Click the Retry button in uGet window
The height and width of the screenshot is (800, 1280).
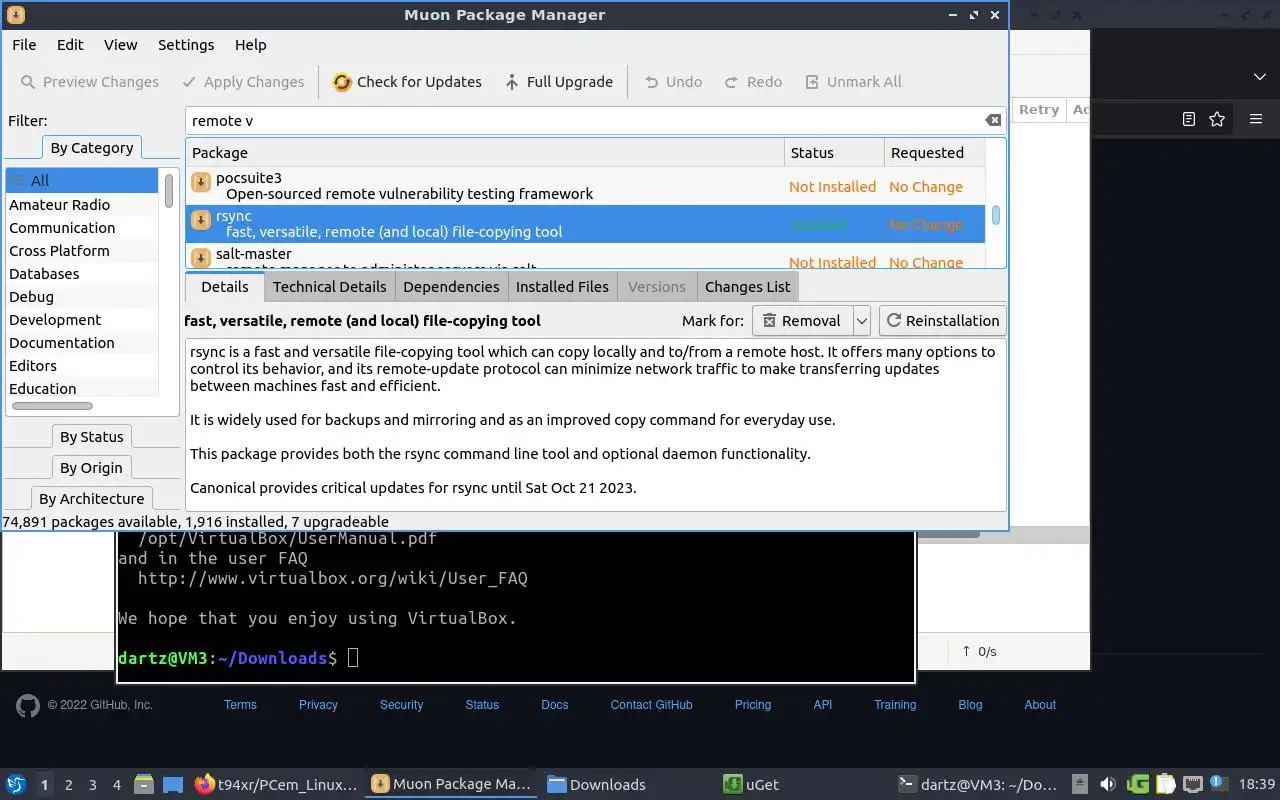coord(1039,110)
